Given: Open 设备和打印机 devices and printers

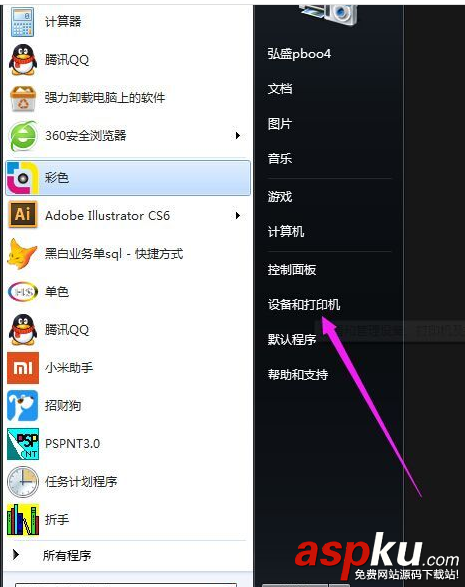Looking at the screenshot, I should [304, 304].
